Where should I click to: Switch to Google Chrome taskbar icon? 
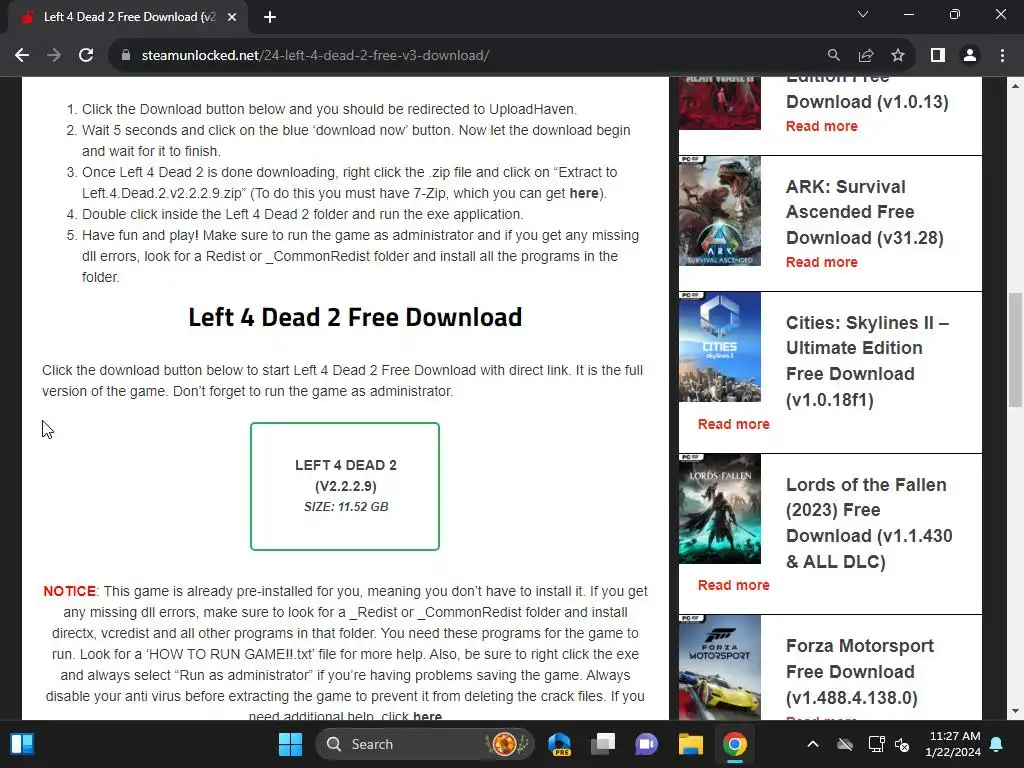point(734,744)
